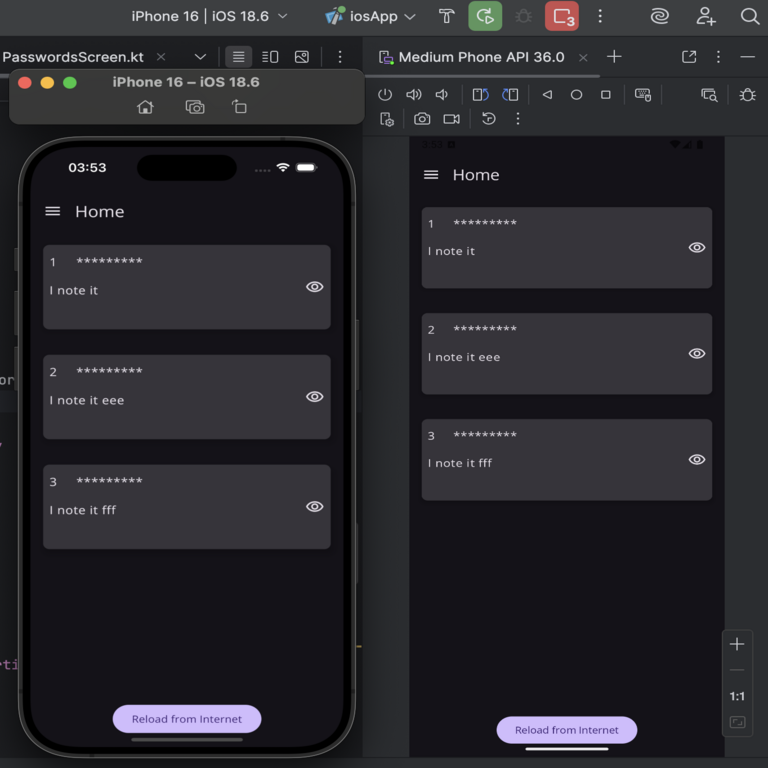Image resolution: width=768 pixels, height=768 pixels.
Task: Click the iOS simulator home button
Action: coord(145,107)
